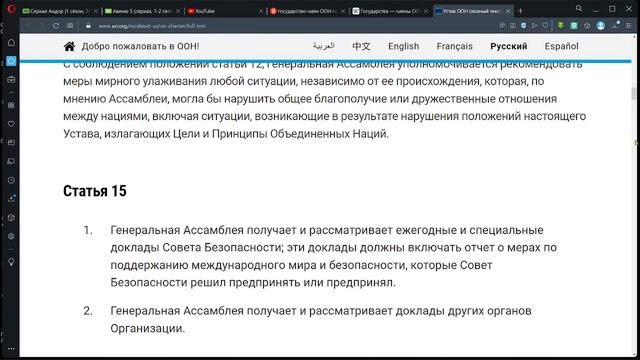Open a new tab with plus button
This screenshot has width=640, height=360.
520,11
